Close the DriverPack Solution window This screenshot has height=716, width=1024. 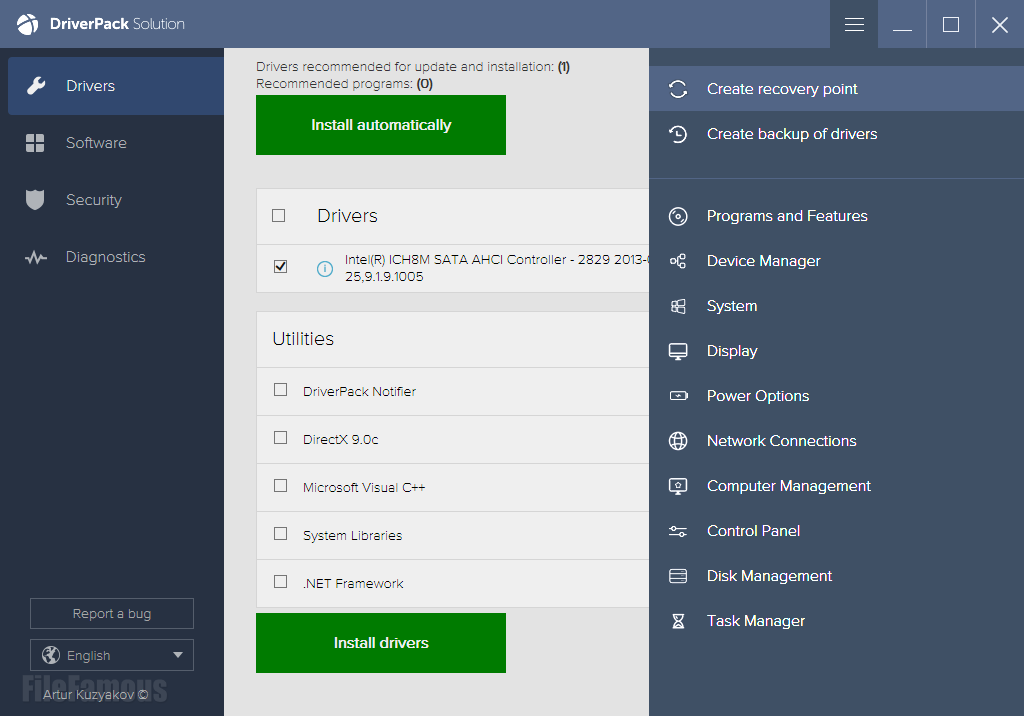click(x=1000, y=24)
